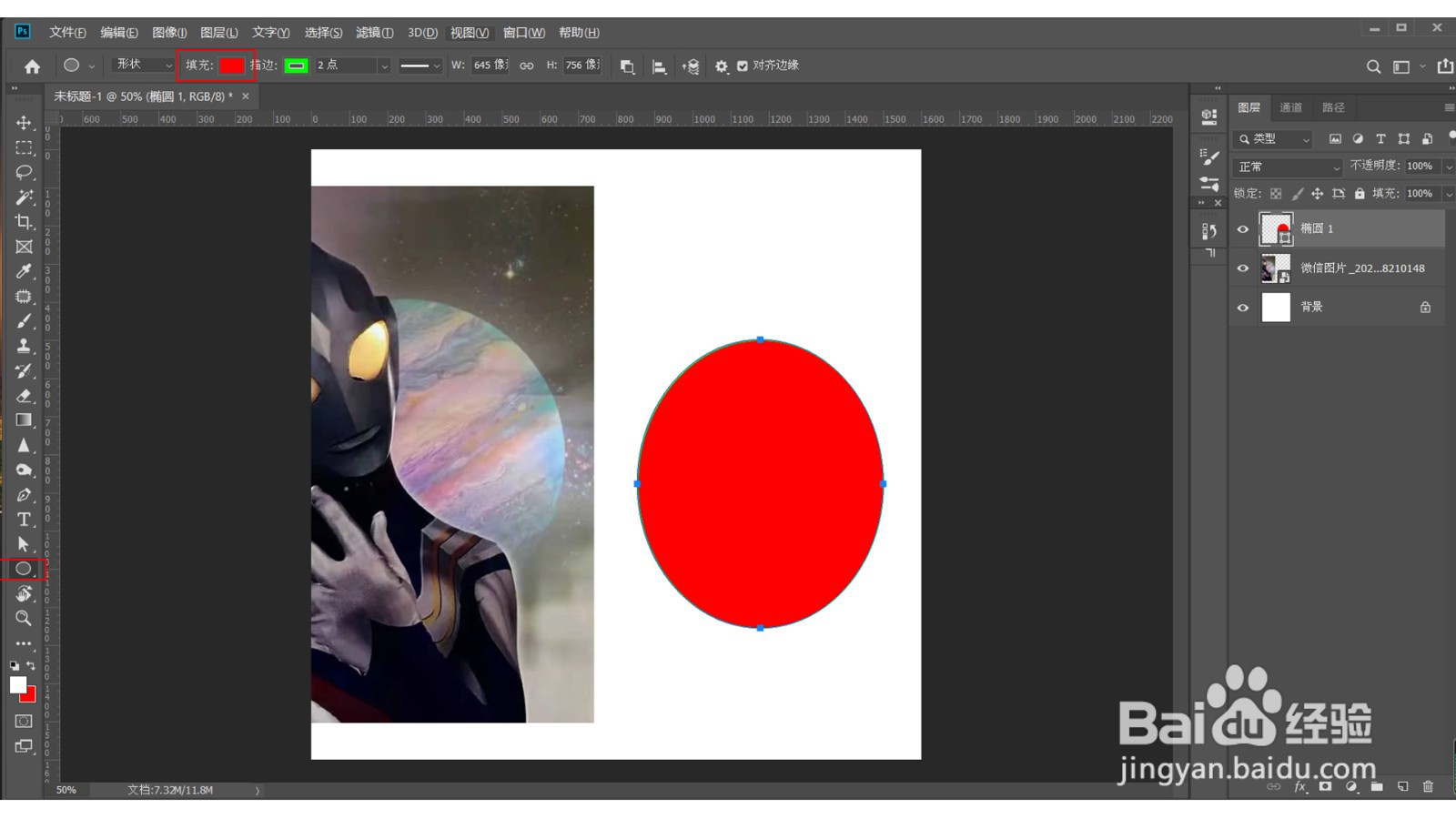Switch to the 路径 tab
Screen dimensions: 1456x819
(x=1333, y=107)
